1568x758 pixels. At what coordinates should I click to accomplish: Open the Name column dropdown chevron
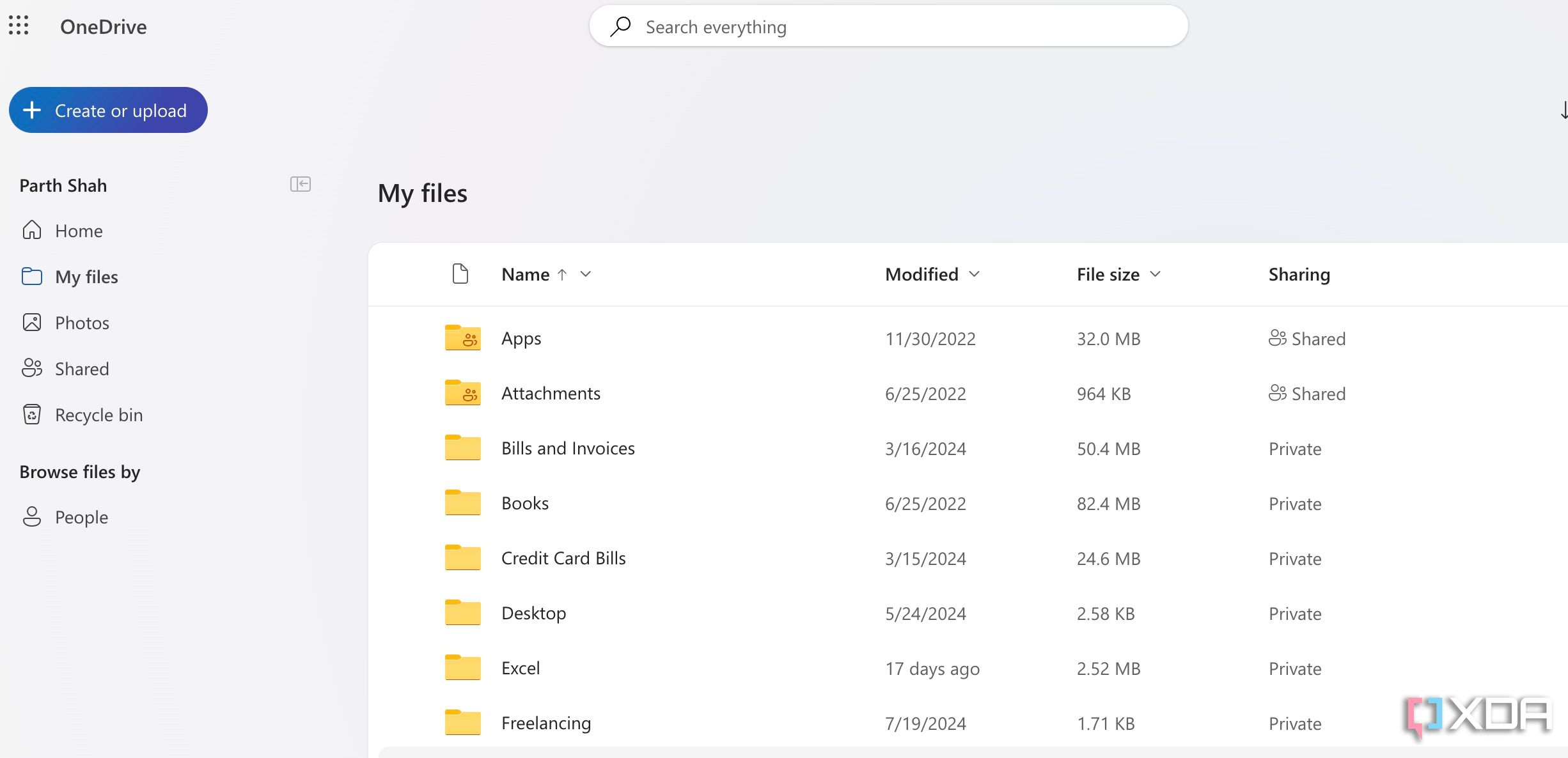pyautogui.click(x=585, y=274)
